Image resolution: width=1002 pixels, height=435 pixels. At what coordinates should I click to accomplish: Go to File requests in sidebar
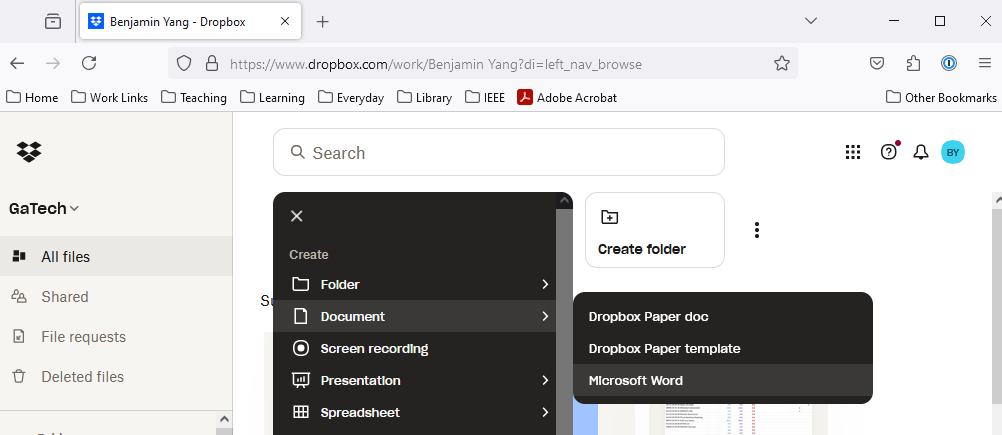(83, 337)
